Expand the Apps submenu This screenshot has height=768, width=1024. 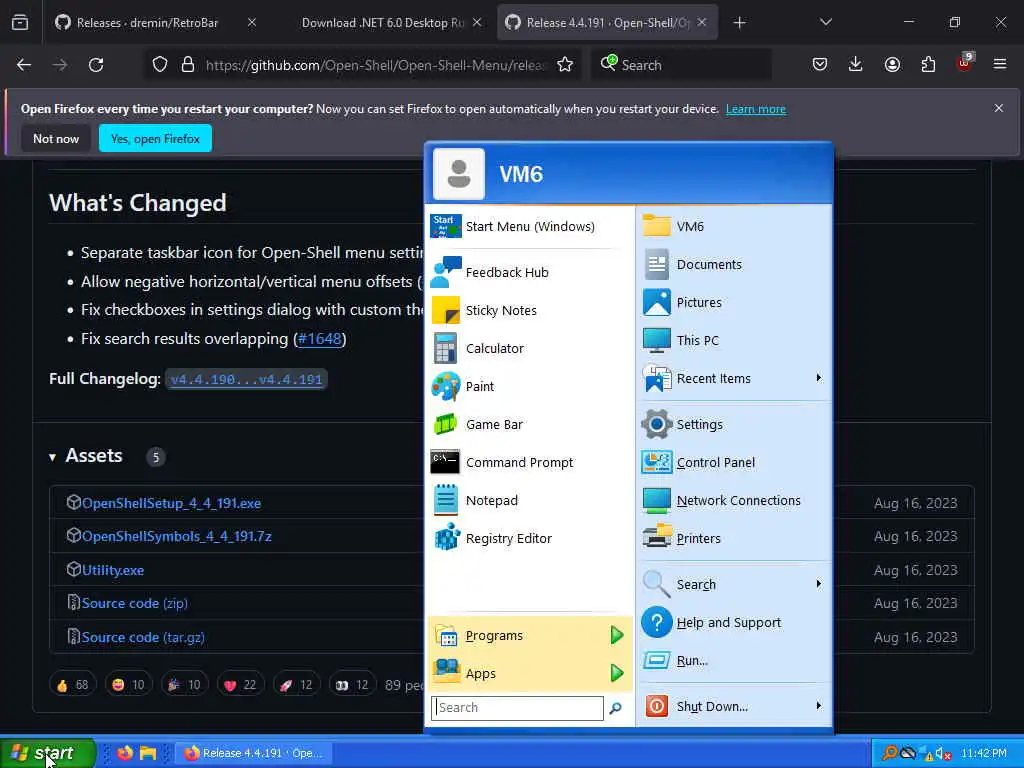coord(529,673)
